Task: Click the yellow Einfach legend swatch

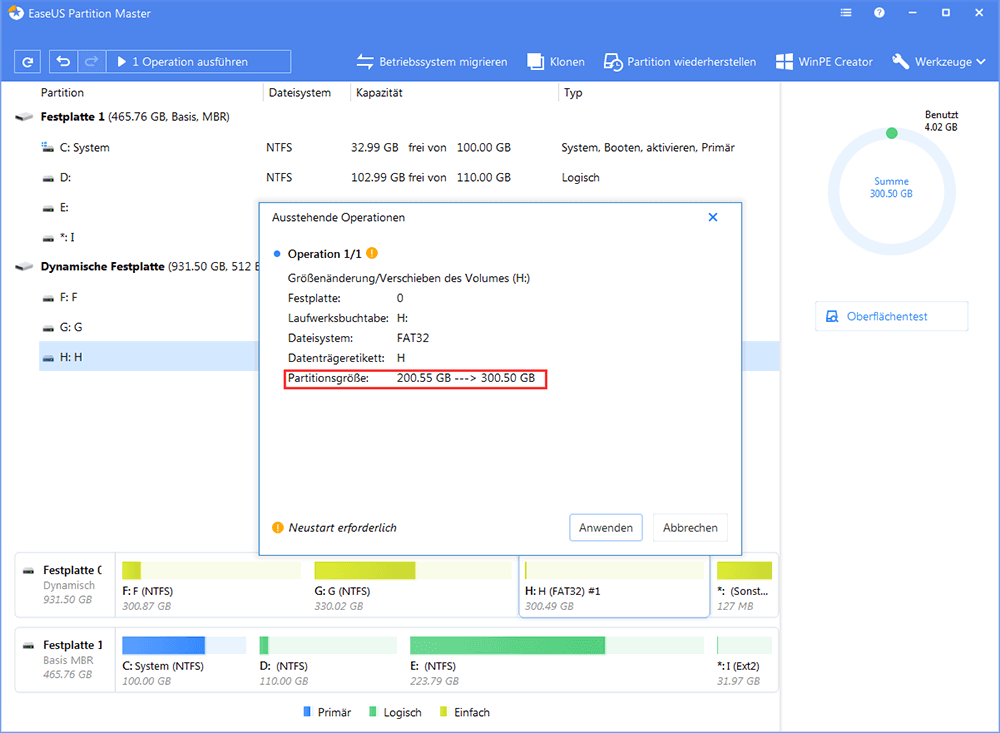Action: coord(443,711)
